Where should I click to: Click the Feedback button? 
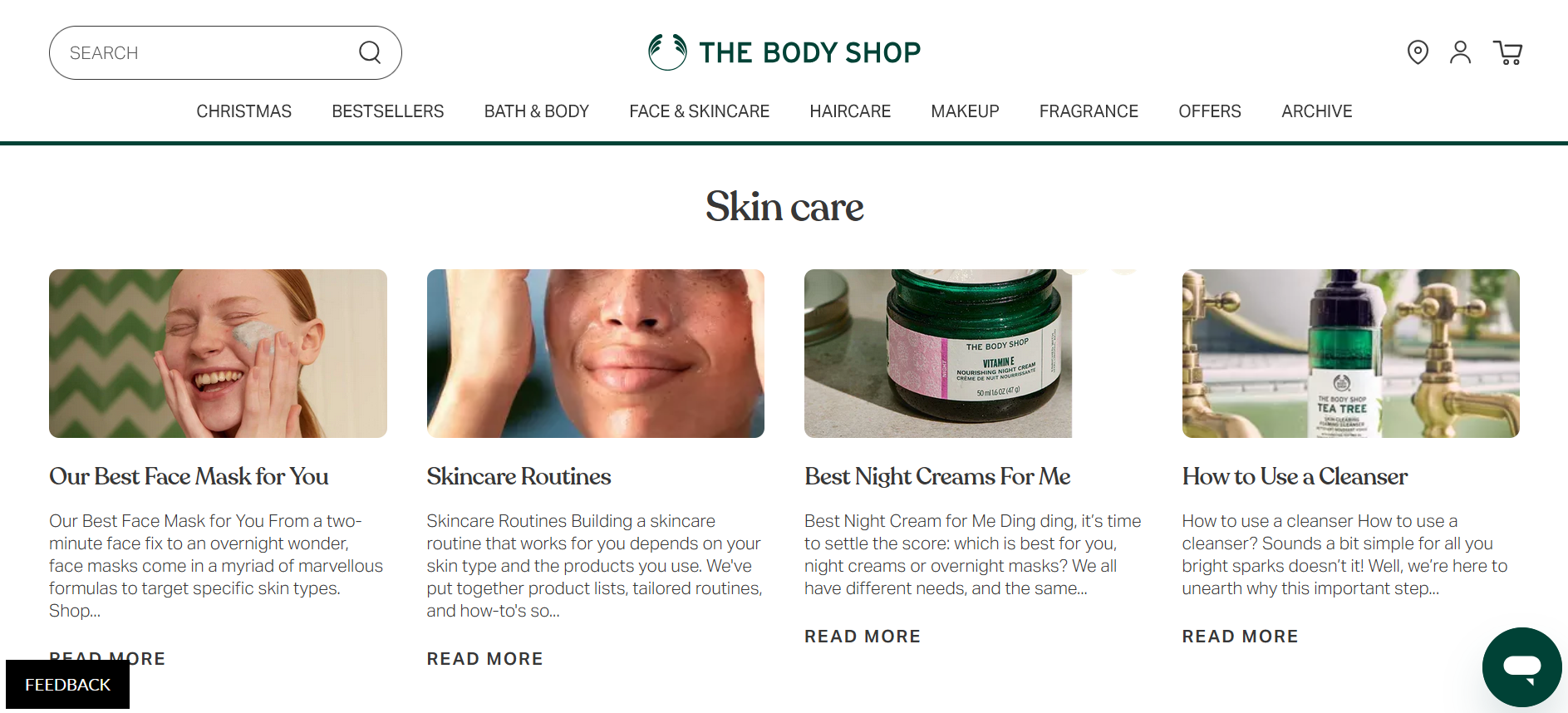click(67, 685)
